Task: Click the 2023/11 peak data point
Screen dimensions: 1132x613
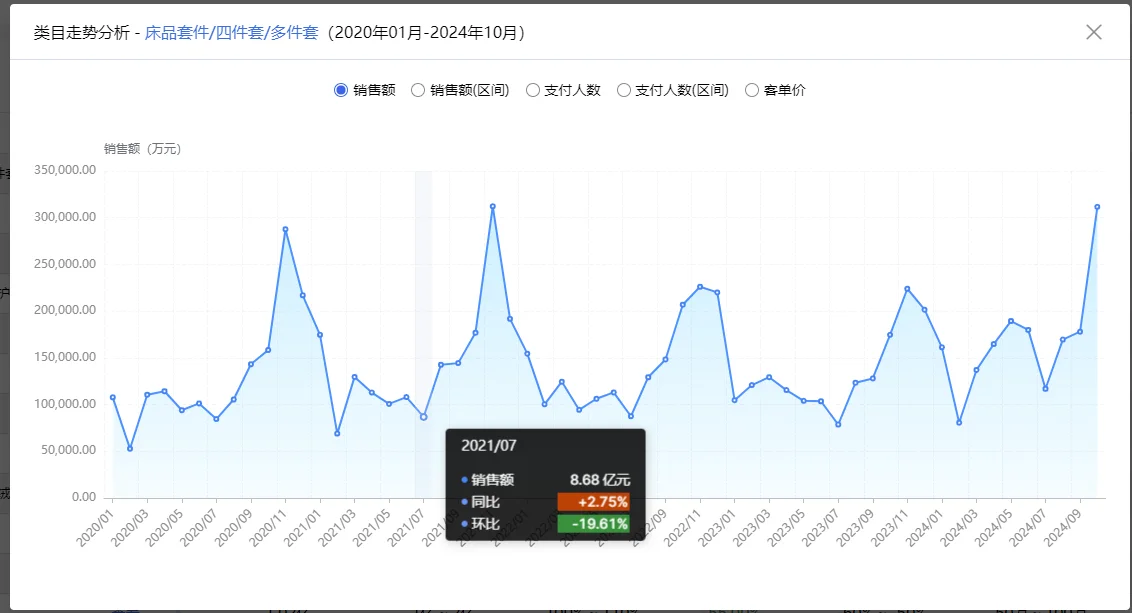Action: pos(907,289)
